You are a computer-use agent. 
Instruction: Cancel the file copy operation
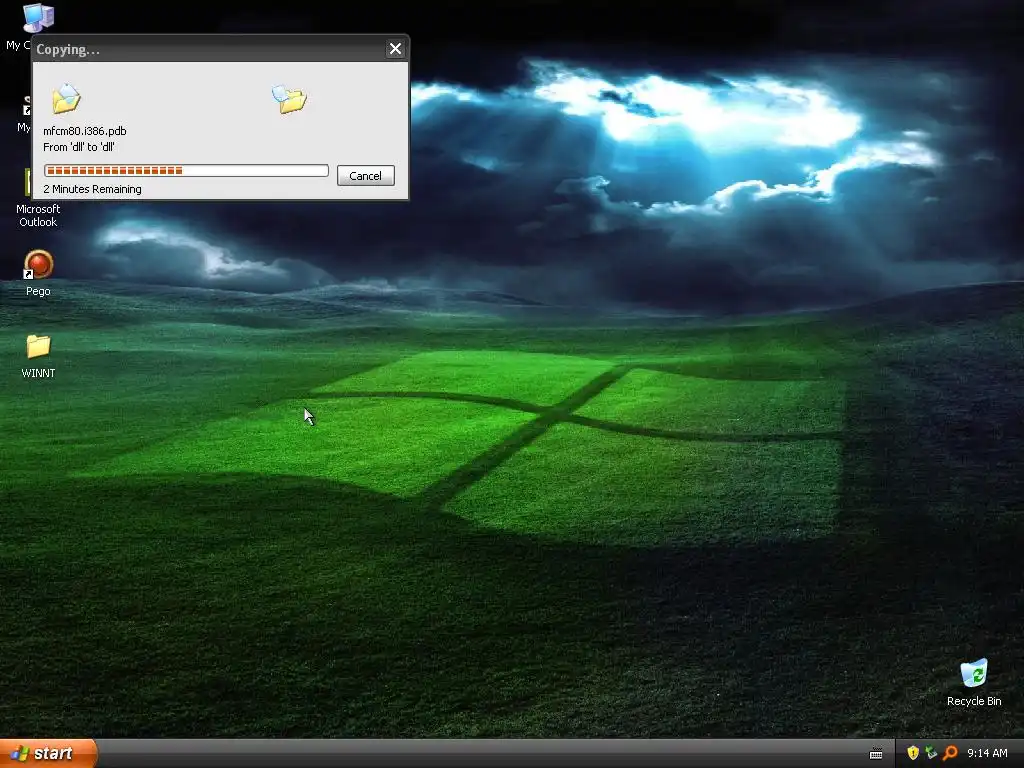(366, 176)
